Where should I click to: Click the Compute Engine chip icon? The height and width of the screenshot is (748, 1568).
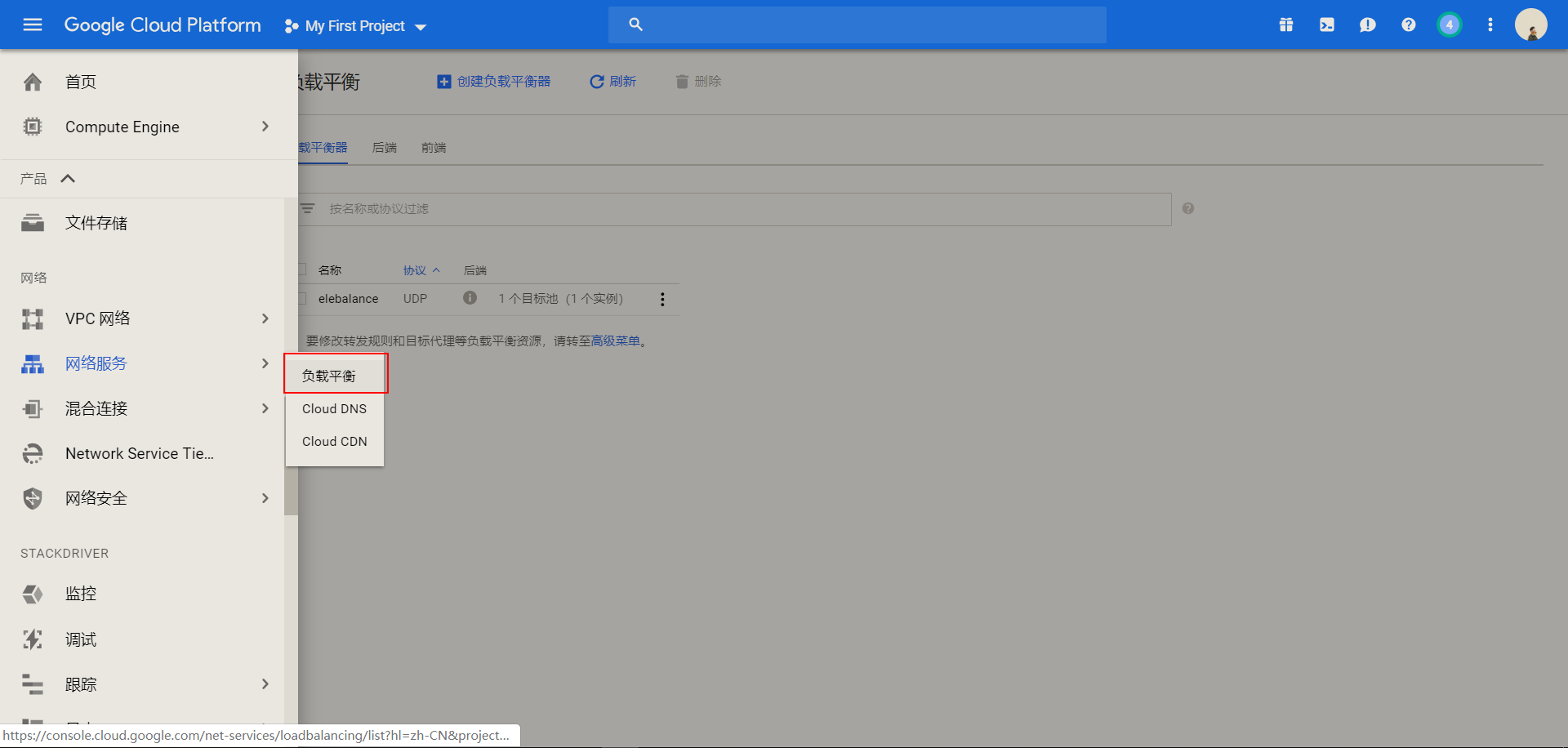click(x=33, y=127)
